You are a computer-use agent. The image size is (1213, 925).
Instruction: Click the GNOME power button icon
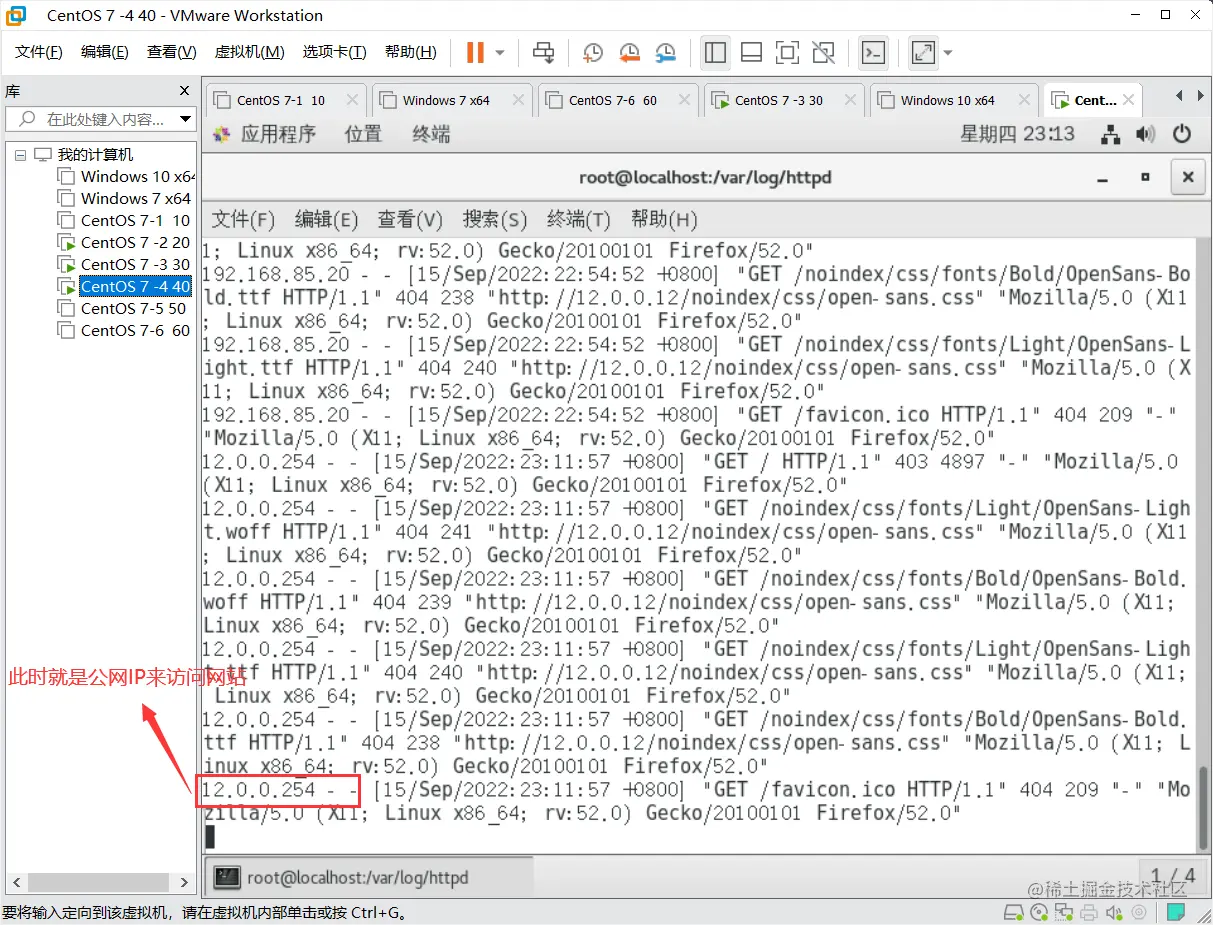pyautogui.click(x=1182, y=134)
